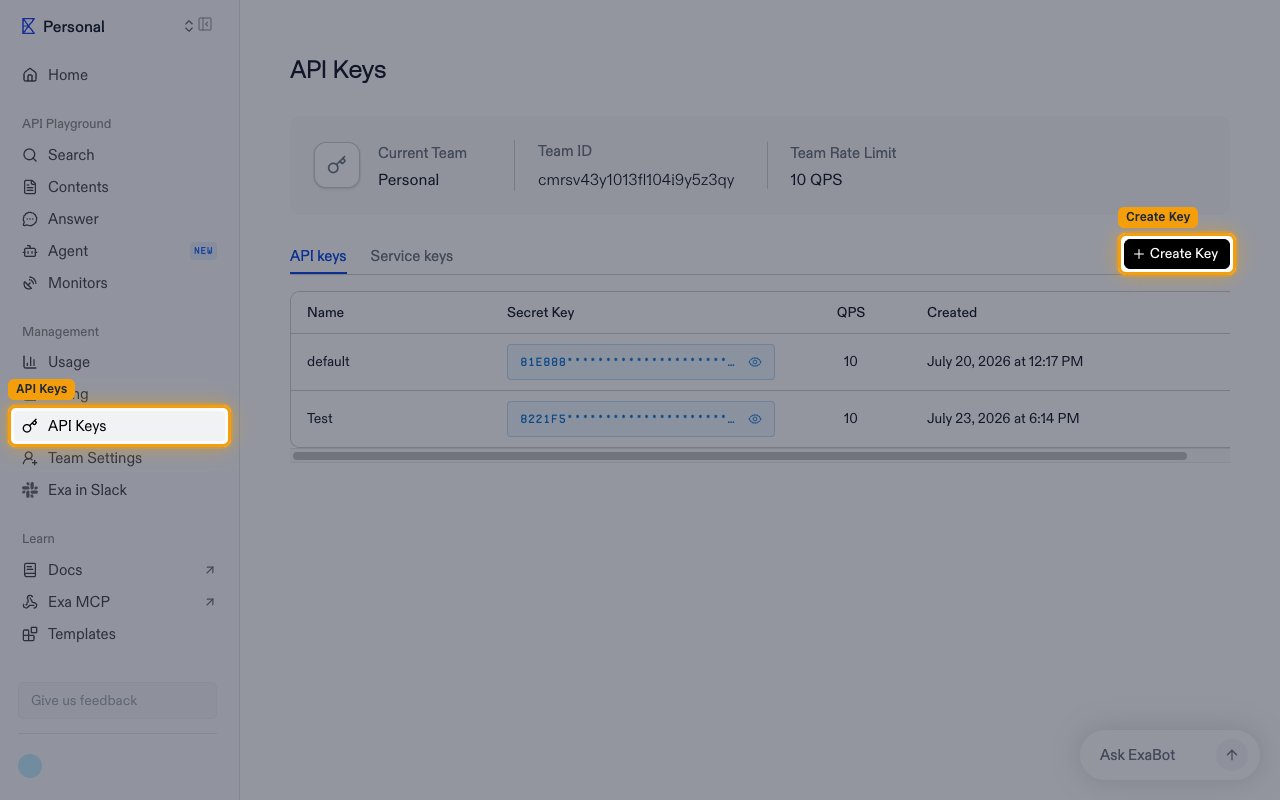Open the Personal team switcher chevrons

tap(189, 26)
